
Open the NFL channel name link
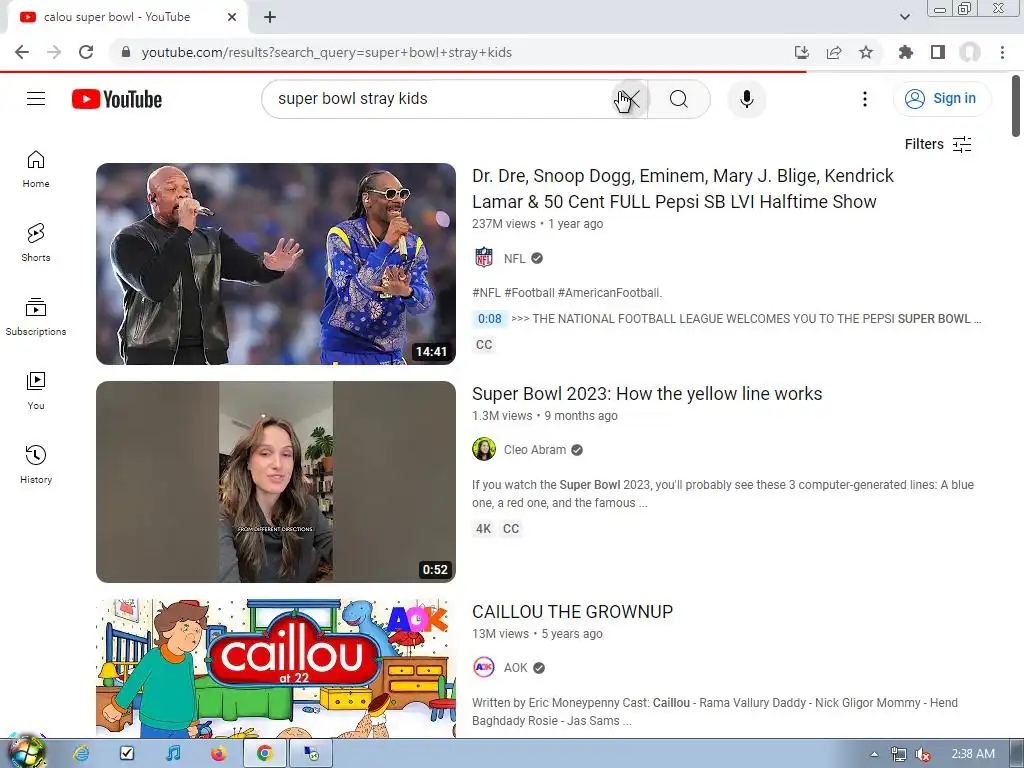click(515, 259)
